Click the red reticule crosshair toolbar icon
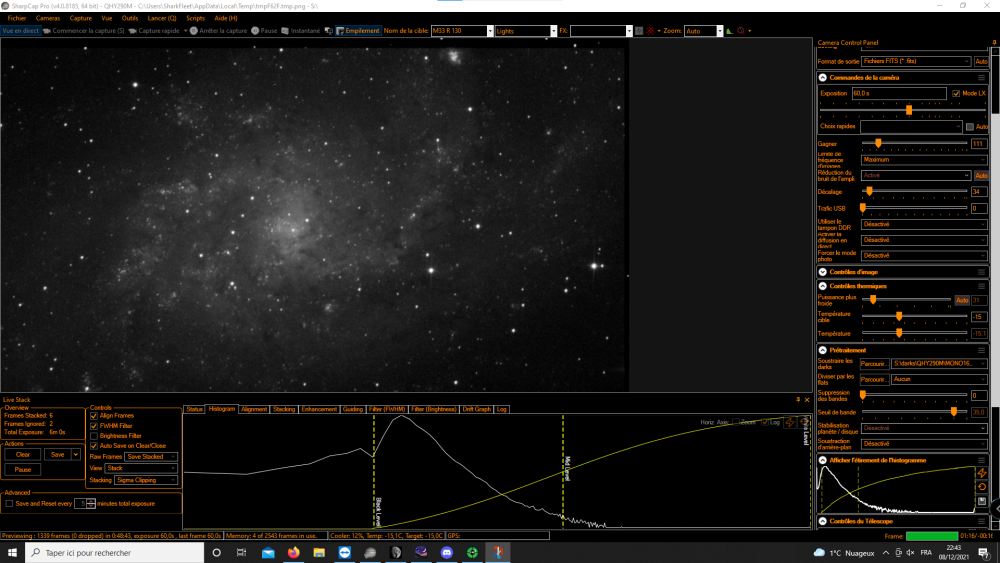Image resolution: width=1000 pixels, height=563 pixels. pos(651,31)
